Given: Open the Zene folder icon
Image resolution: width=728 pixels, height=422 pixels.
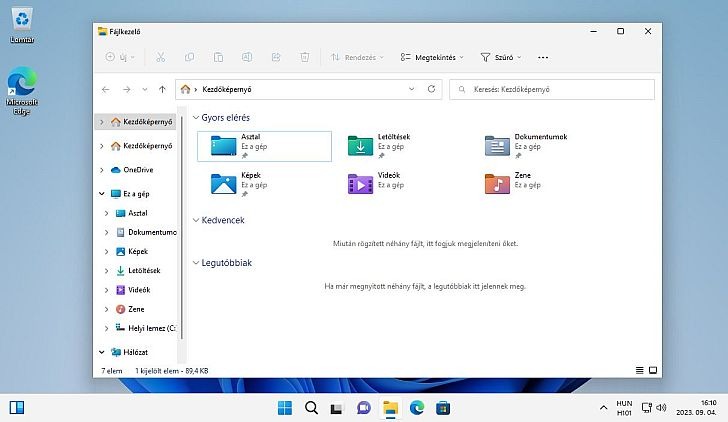Looking at the screenshot, I should tap(497, 183).
